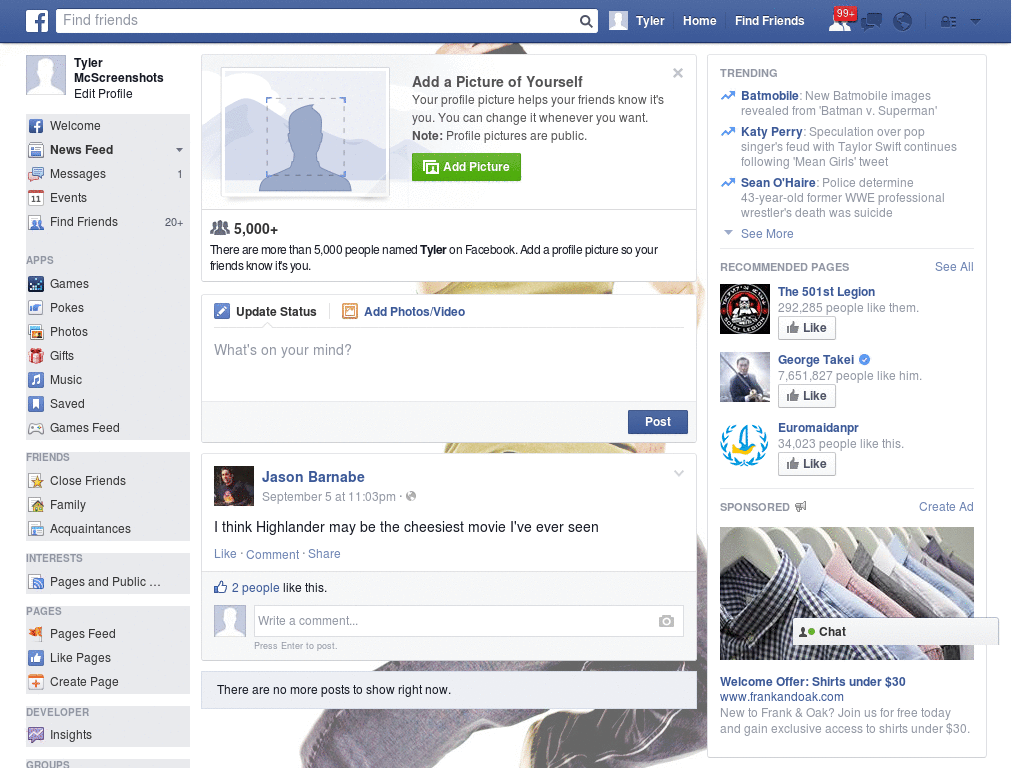Like The 501st Legion page

point(807,328)
